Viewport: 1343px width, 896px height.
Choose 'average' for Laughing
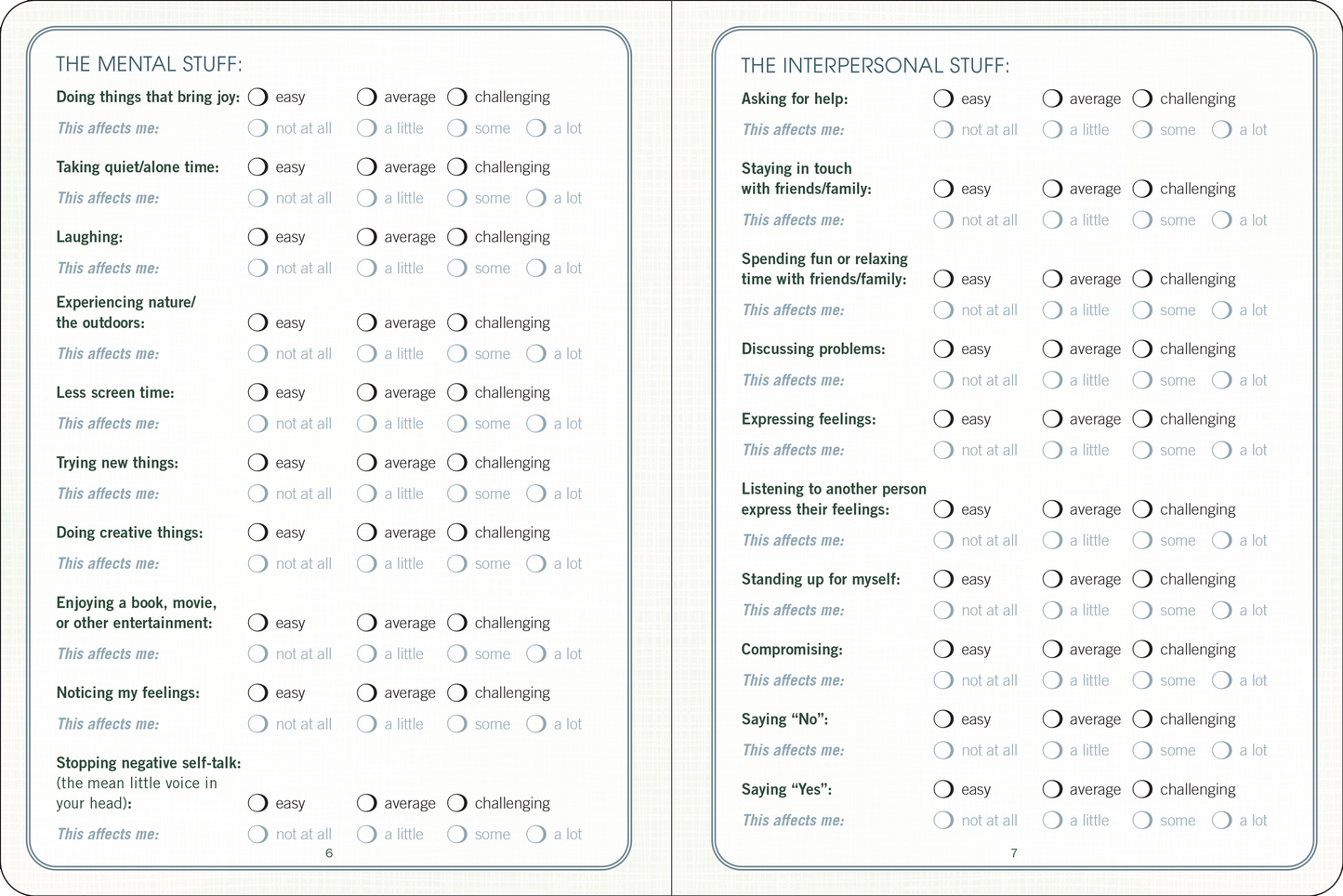point(367,237)
